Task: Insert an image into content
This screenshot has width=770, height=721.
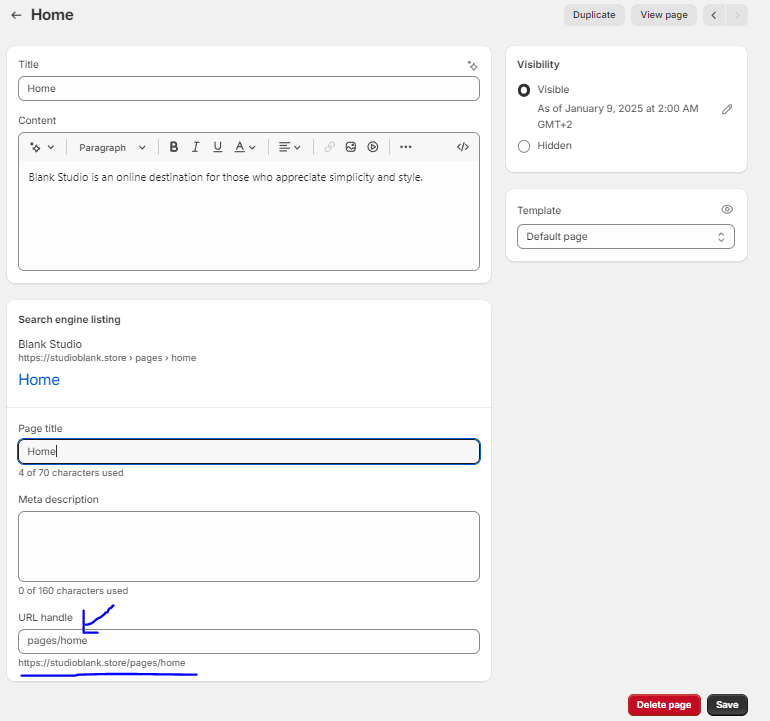Action: coord(351,147)
